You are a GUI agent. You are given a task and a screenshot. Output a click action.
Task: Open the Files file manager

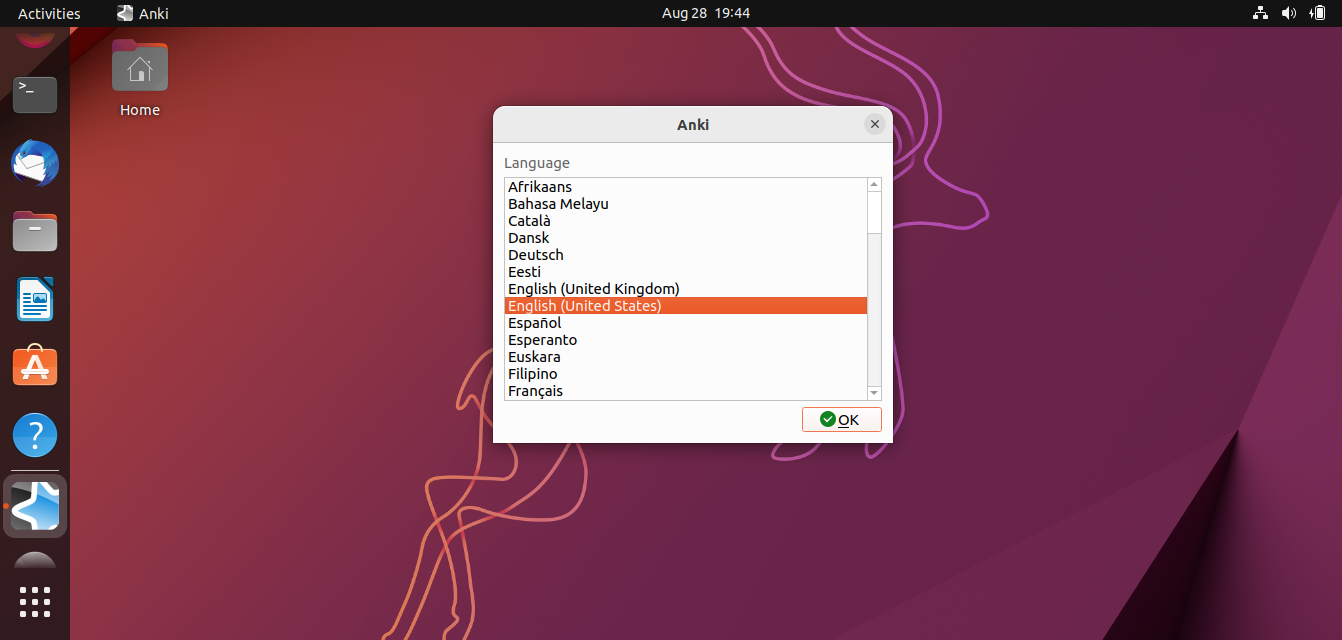pos(34,231)
